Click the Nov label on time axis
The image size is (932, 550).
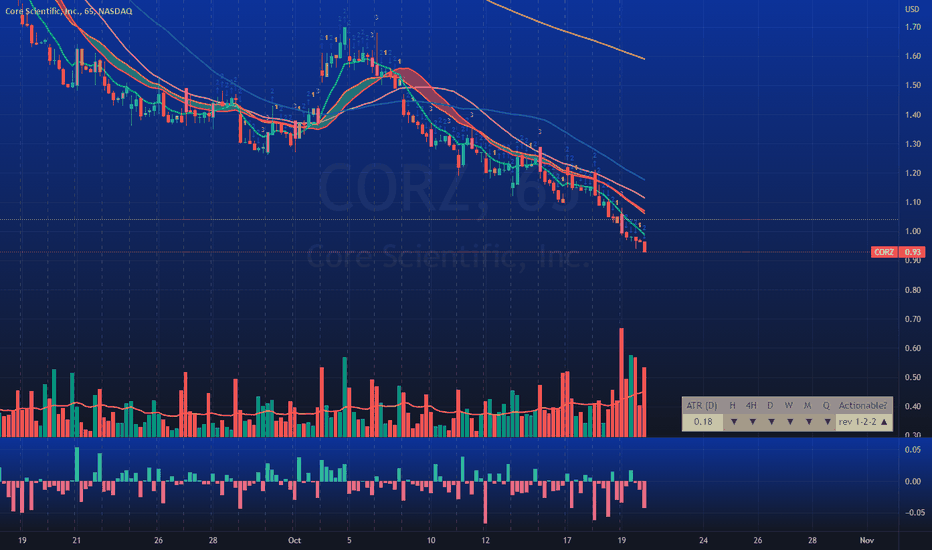[x=867, y=540]
